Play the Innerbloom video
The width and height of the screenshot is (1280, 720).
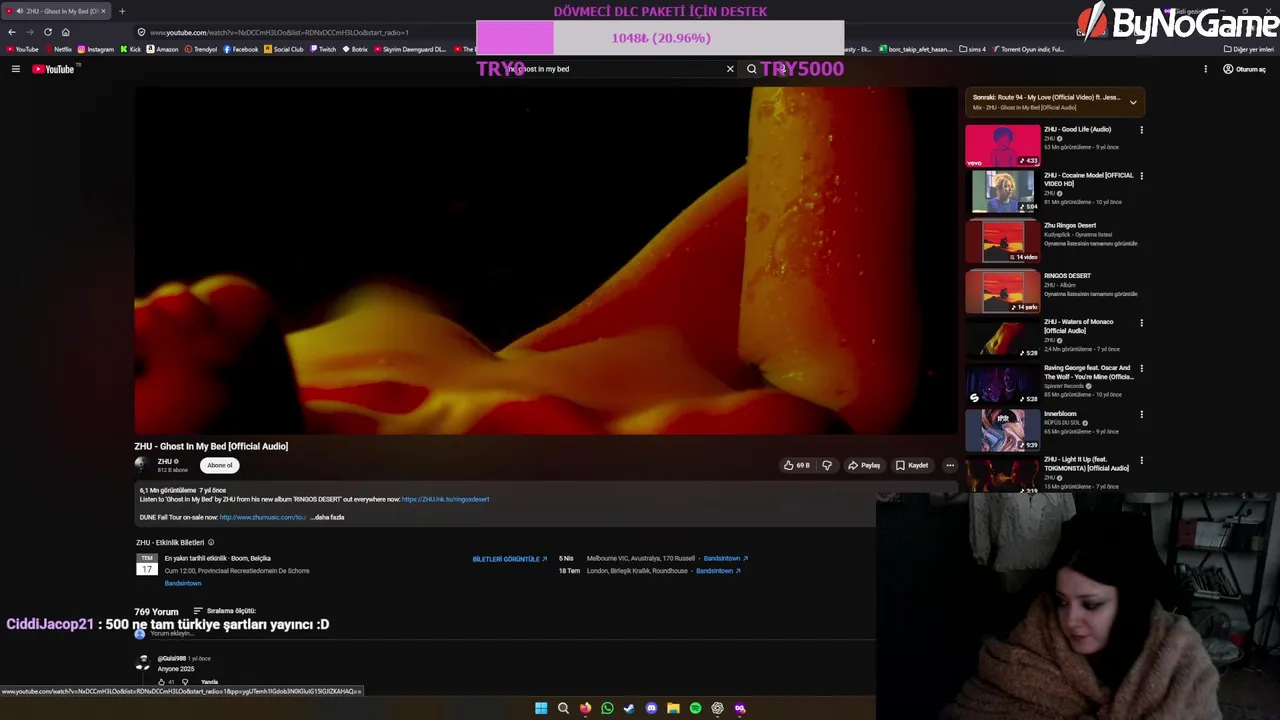click(x=1003, y=430)
